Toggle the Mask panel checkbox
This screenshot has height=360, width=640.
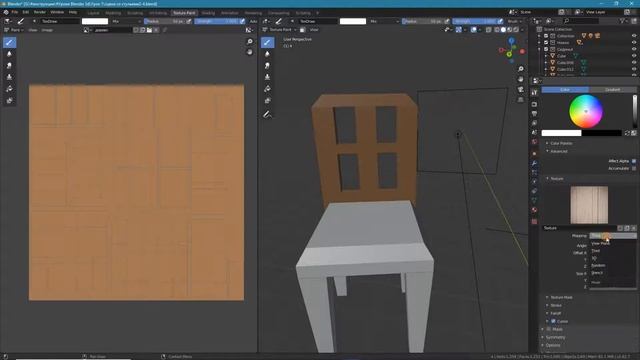549,329
